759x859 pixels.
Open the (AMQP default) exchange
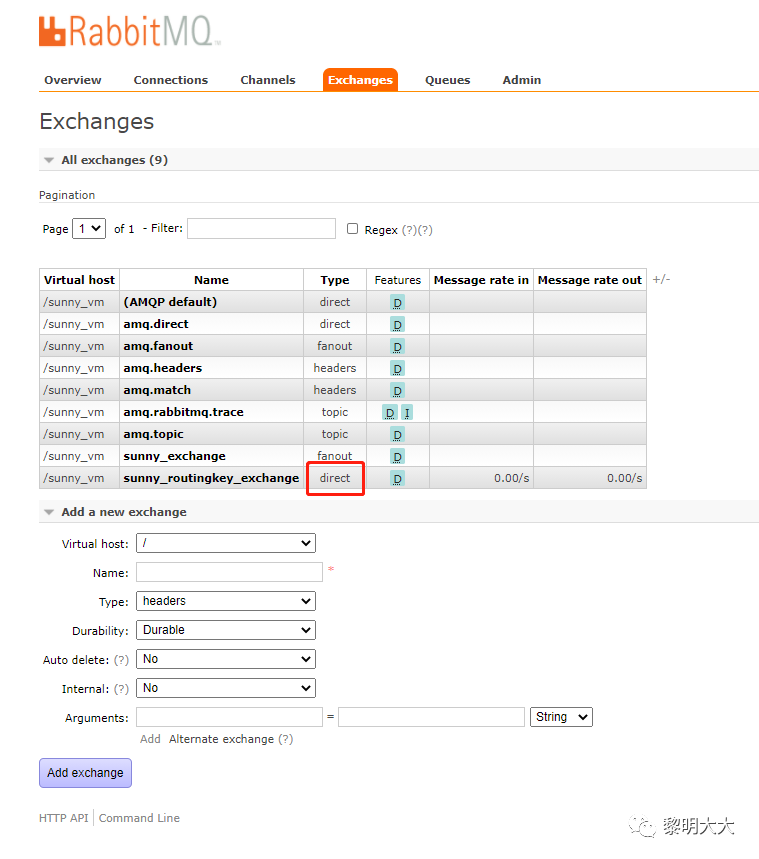tap(170, 302)
